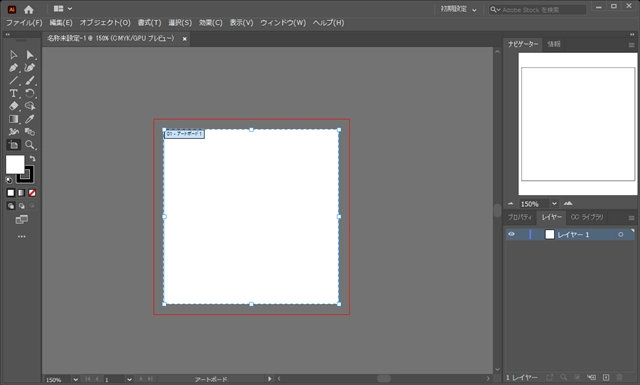
Task: Swap fill and stroke colors
Action: 33,158
